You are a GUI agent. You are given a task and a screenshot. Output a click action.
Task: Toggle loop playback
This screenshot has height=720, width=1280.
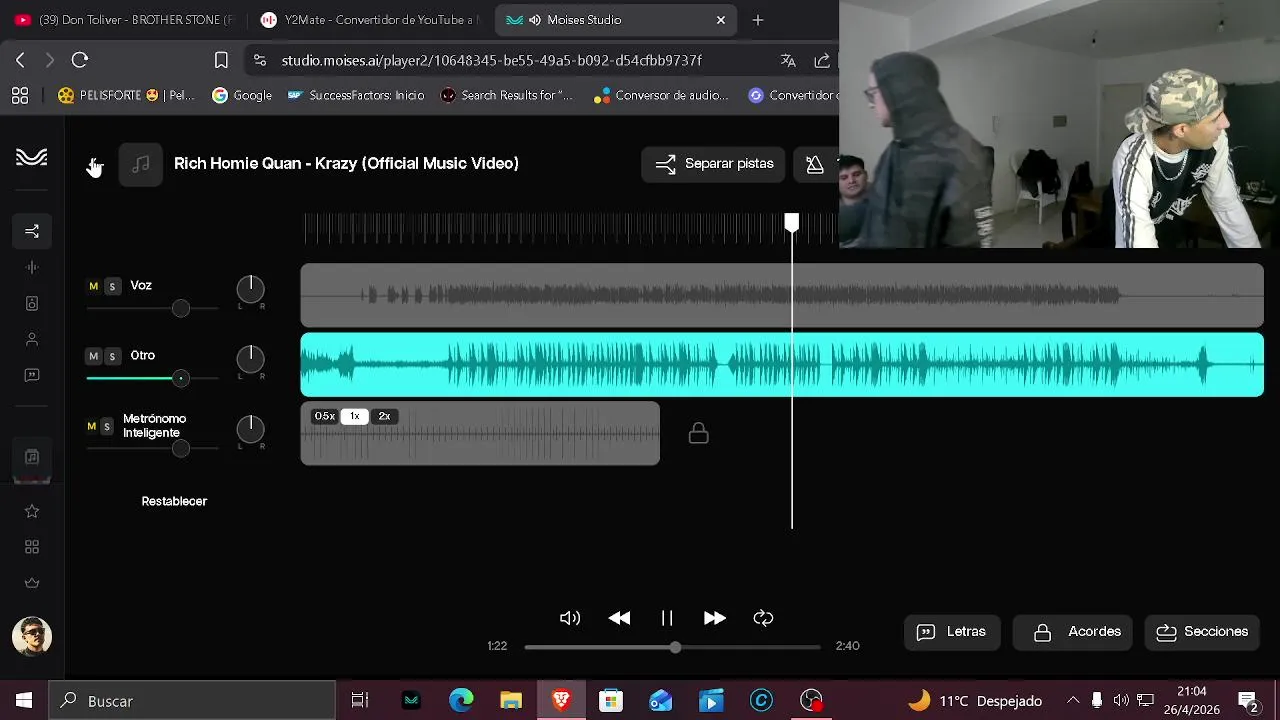763,618
